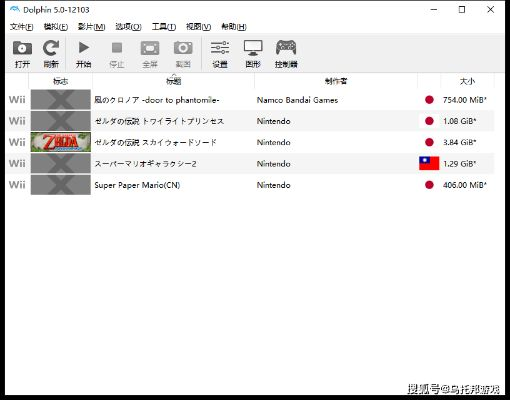This screenshot has height=400, width=510.
Task: Open Settings (设置) sliders icon
Action: point(220,53)
